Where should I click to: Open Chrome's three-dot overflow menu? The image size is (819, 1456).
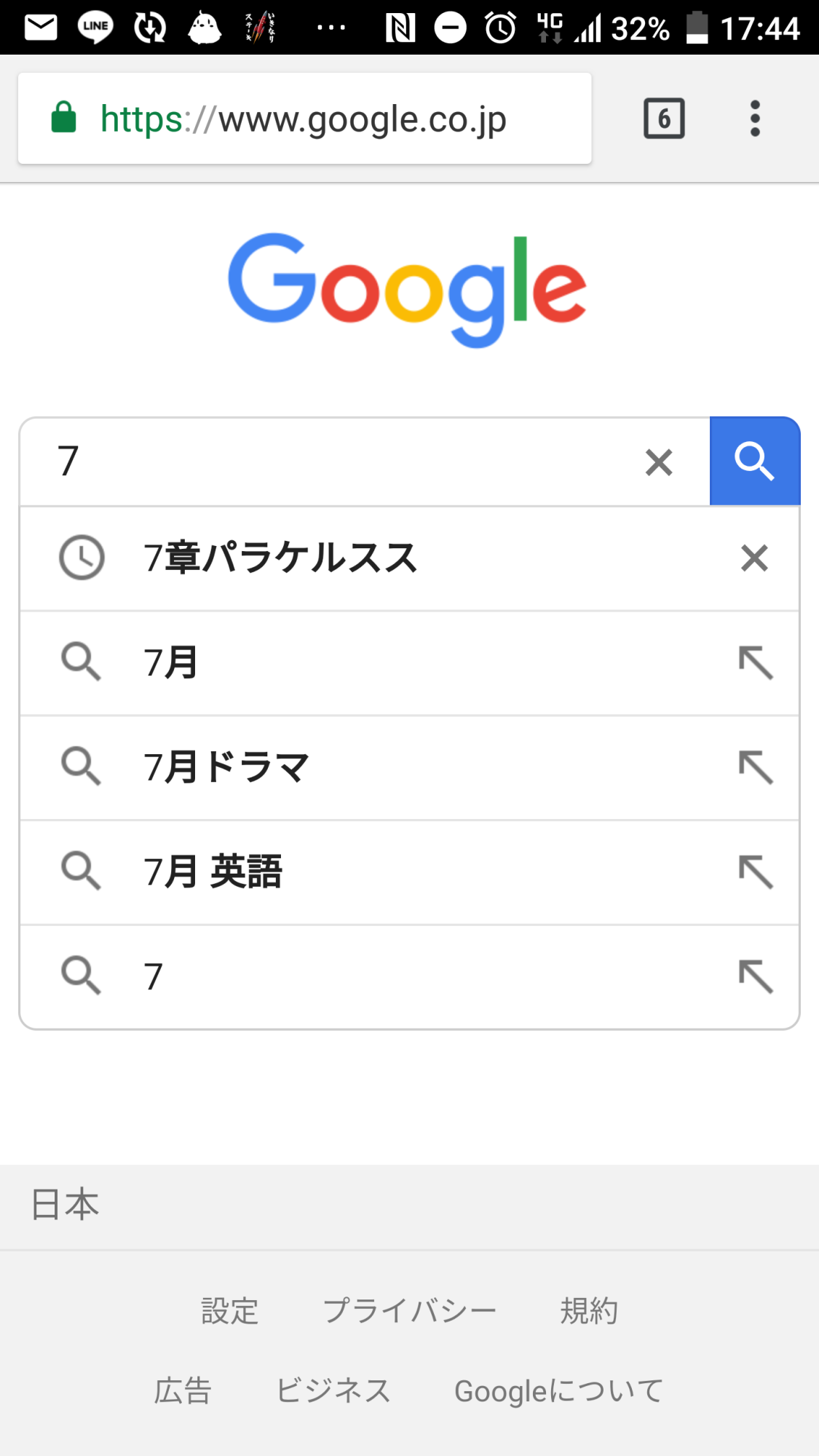pos(755,118)
